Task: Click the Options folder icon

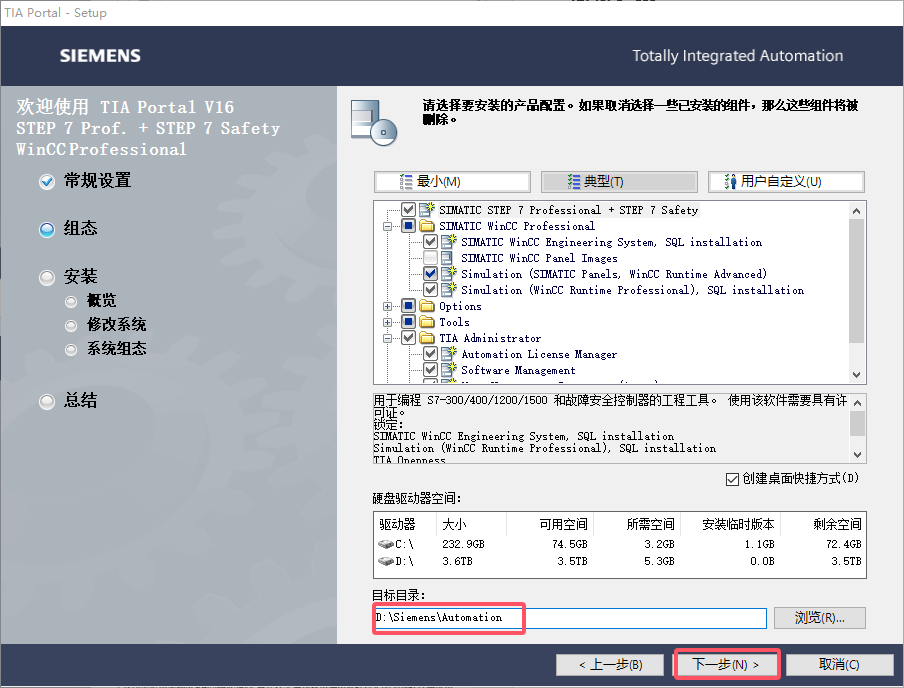Action: pos(427,306)
